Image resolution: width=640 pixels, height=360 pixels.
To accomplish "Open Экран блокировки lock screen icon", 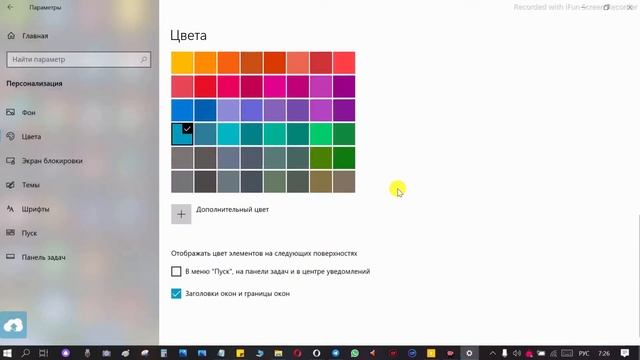I will pyautogui.click(x=11, y=161).
